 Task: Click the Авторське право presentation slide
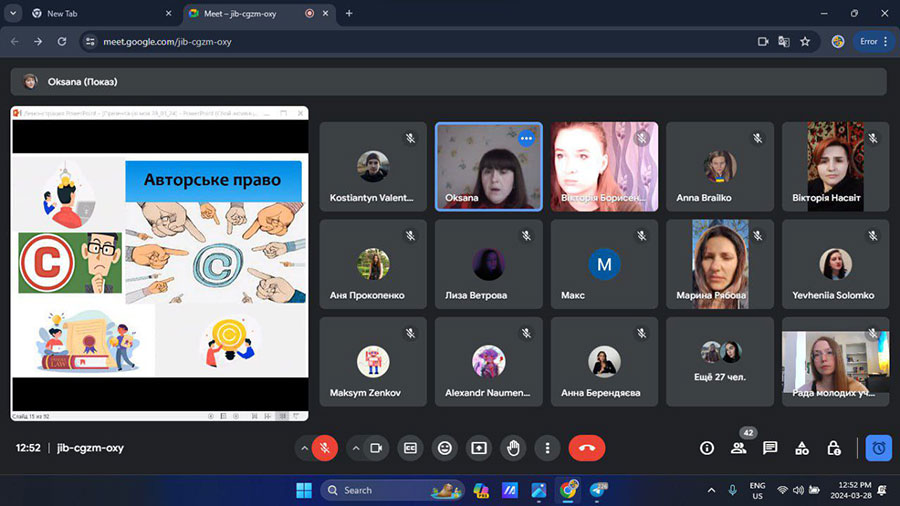point(160,264)
